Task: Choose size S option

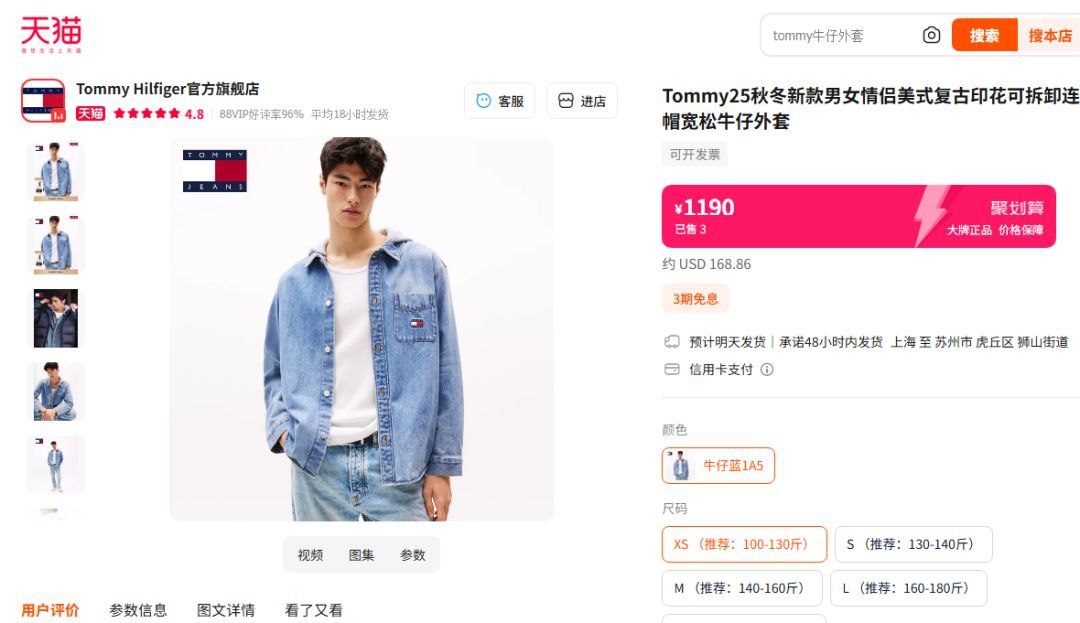Action: [x=913, y=544]
